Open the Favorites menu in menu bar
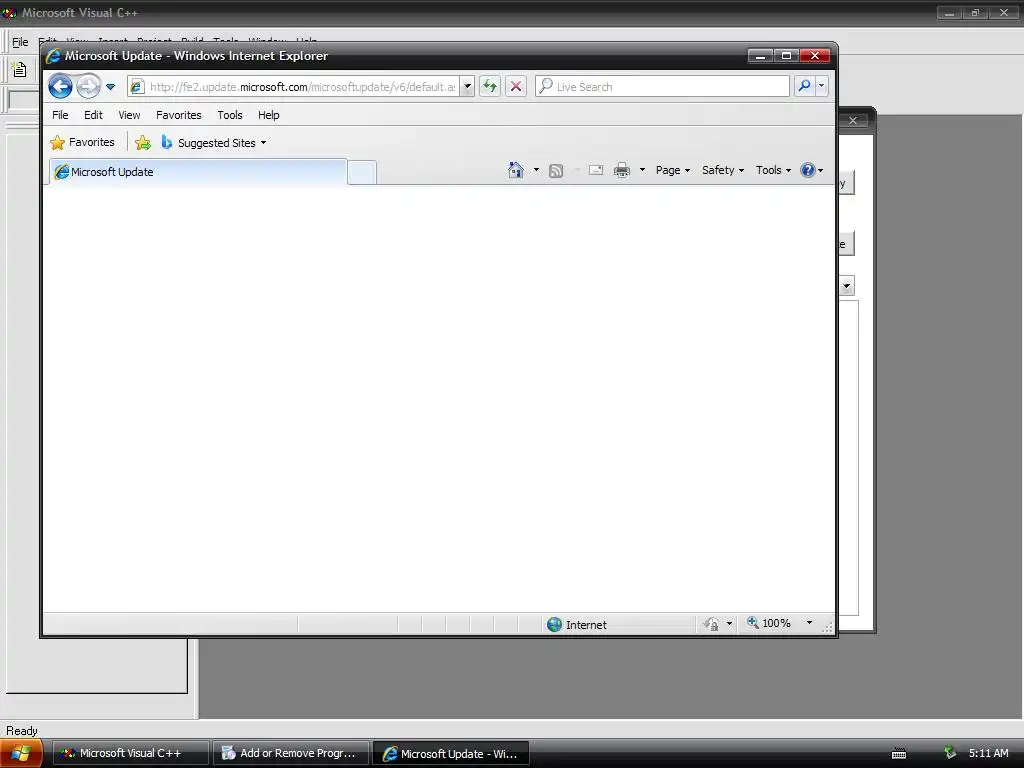 (x=178, y=115)
